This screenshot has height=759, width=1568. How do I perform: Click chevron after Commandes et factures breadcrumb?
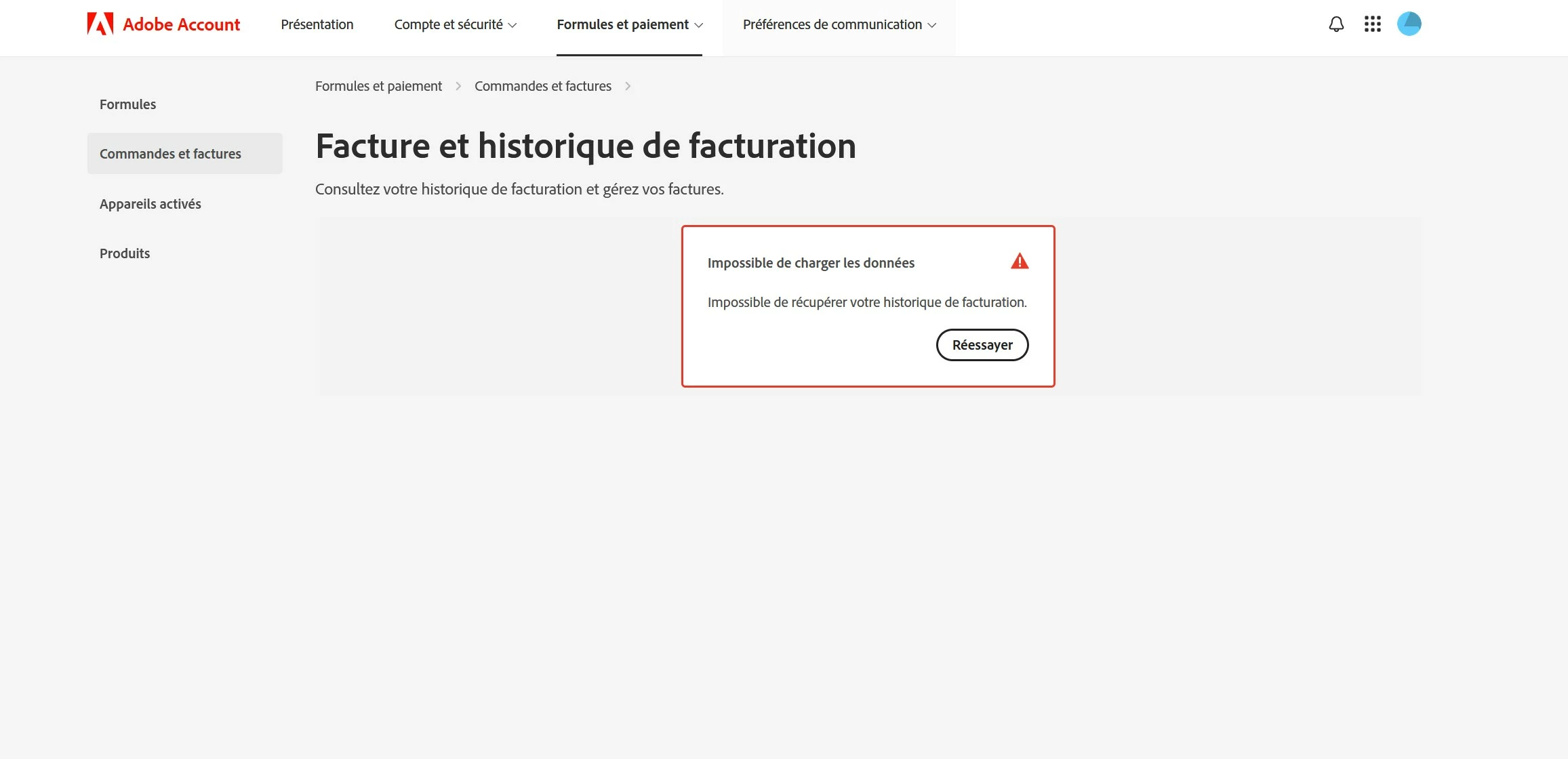628,86
